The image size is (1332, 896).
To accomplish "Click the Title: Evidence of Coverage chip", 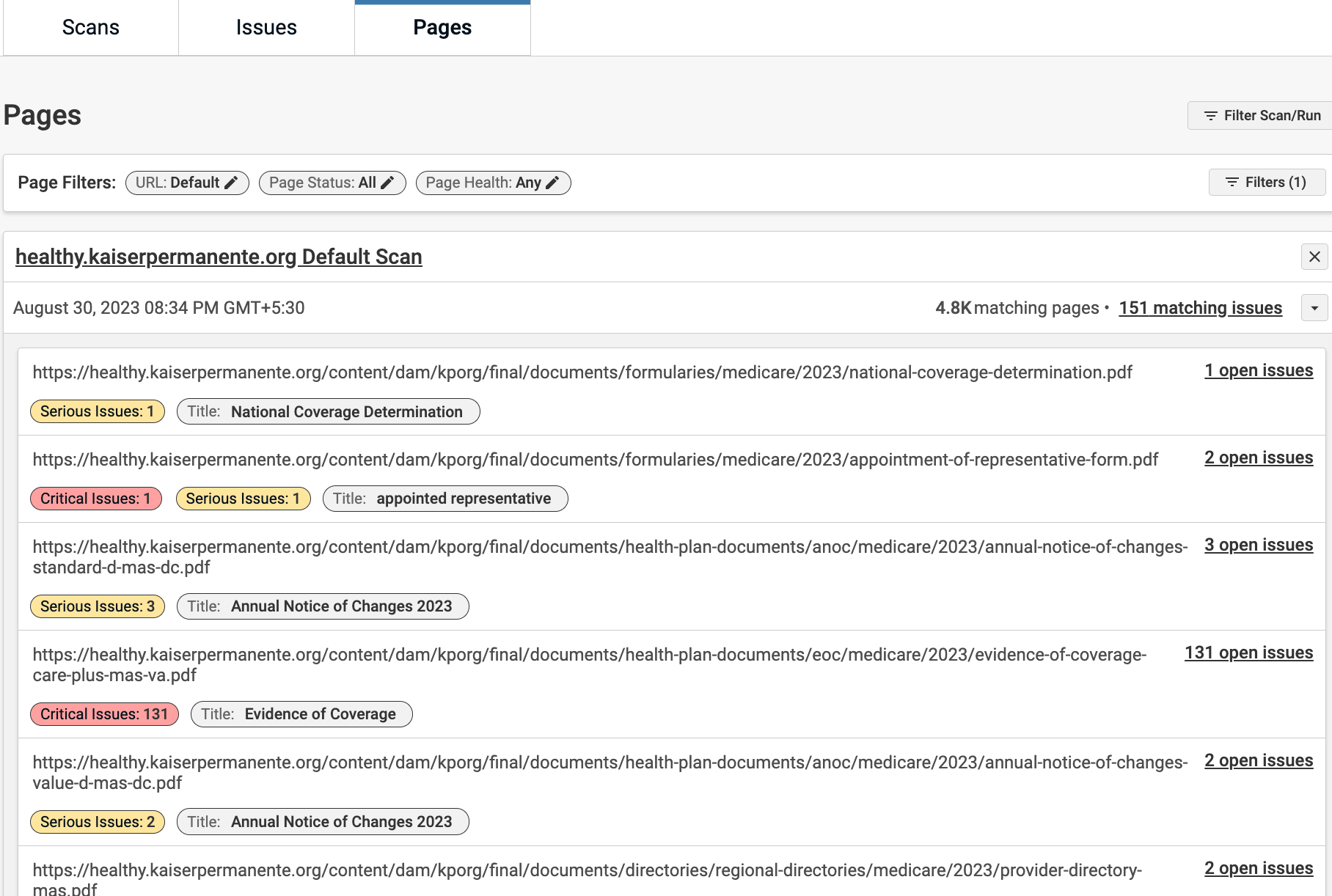I will pos(301,714).
